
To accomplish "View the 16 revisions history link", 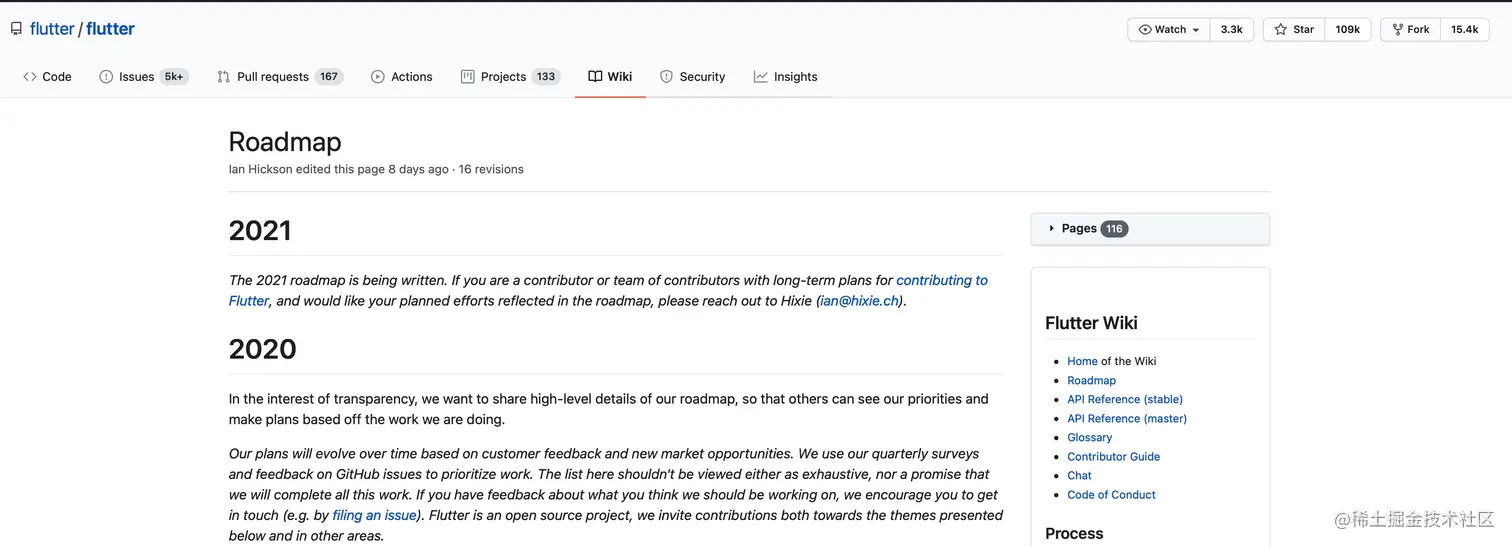I will (x=491, y=169).
